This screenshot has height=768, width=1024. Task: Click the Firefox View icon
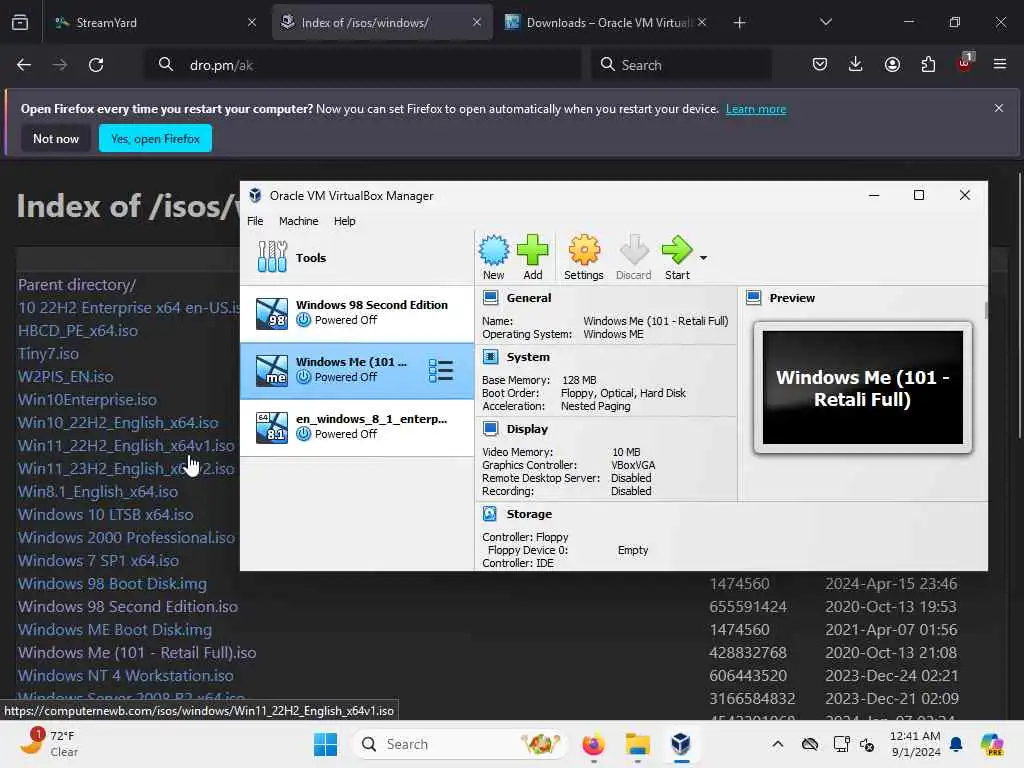[x=20, y=22]
